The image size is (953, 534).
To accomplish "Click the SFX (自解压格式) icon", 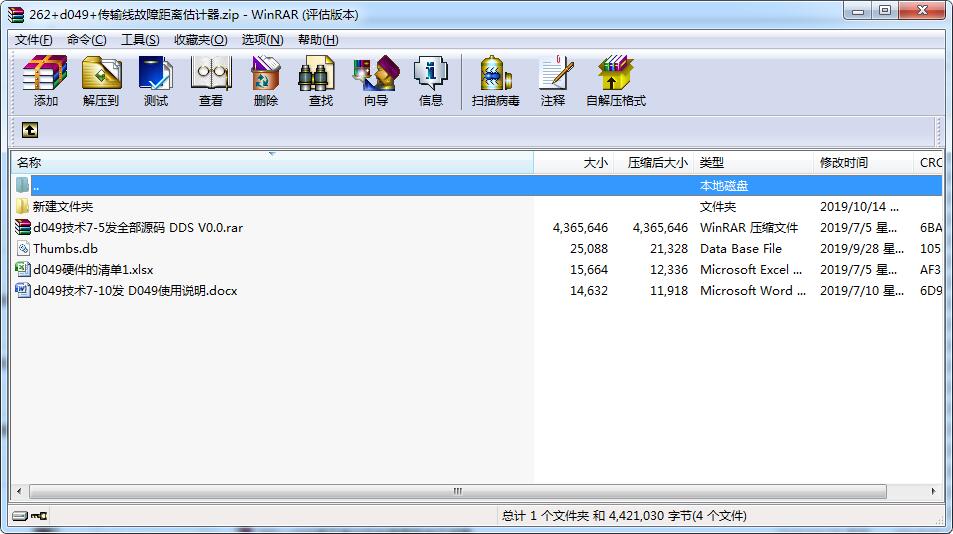I will 616,81.
